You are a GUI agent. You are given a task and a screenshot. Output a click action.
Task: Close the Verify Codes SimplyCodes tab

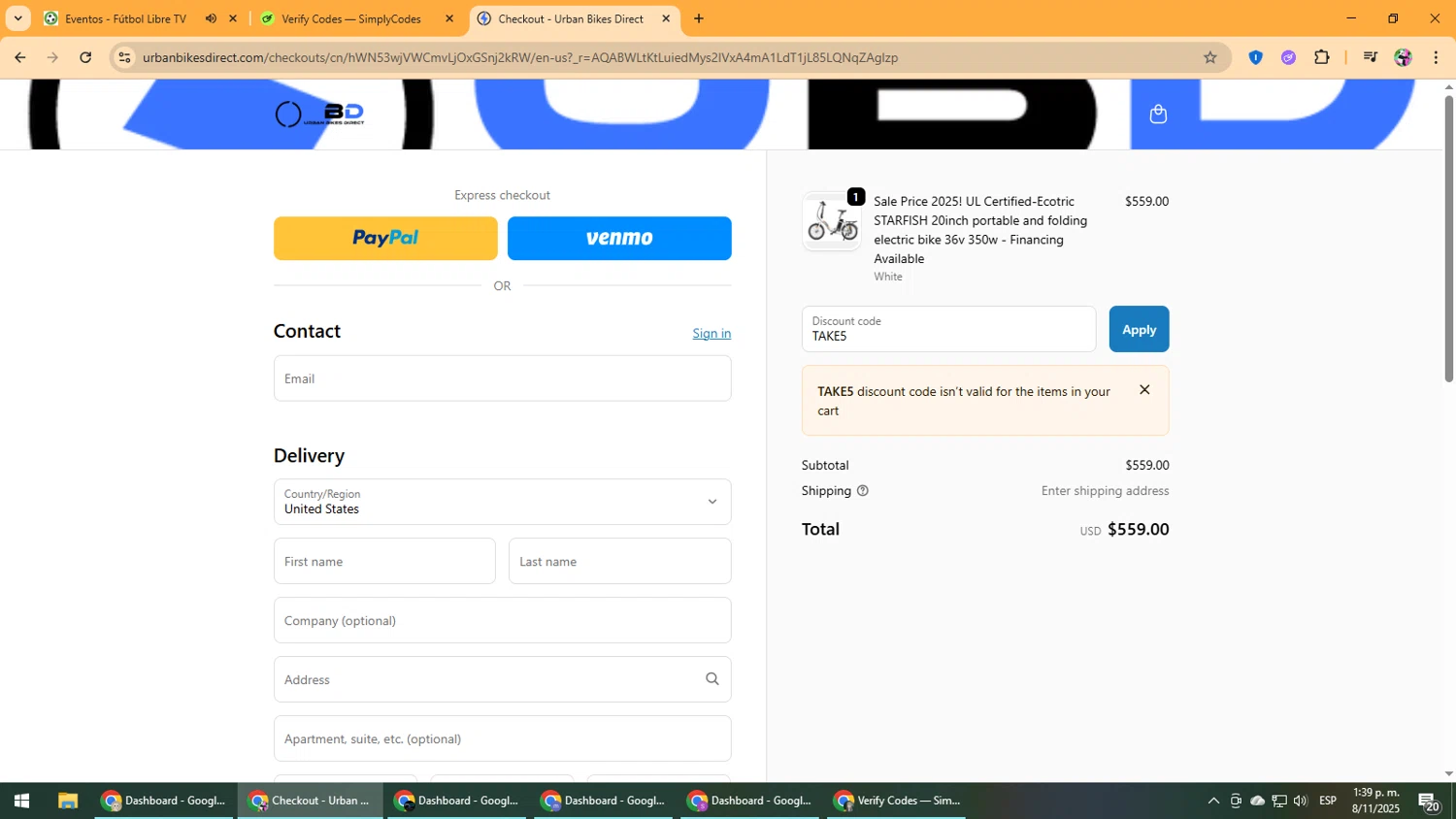click(x=448, y=18)
